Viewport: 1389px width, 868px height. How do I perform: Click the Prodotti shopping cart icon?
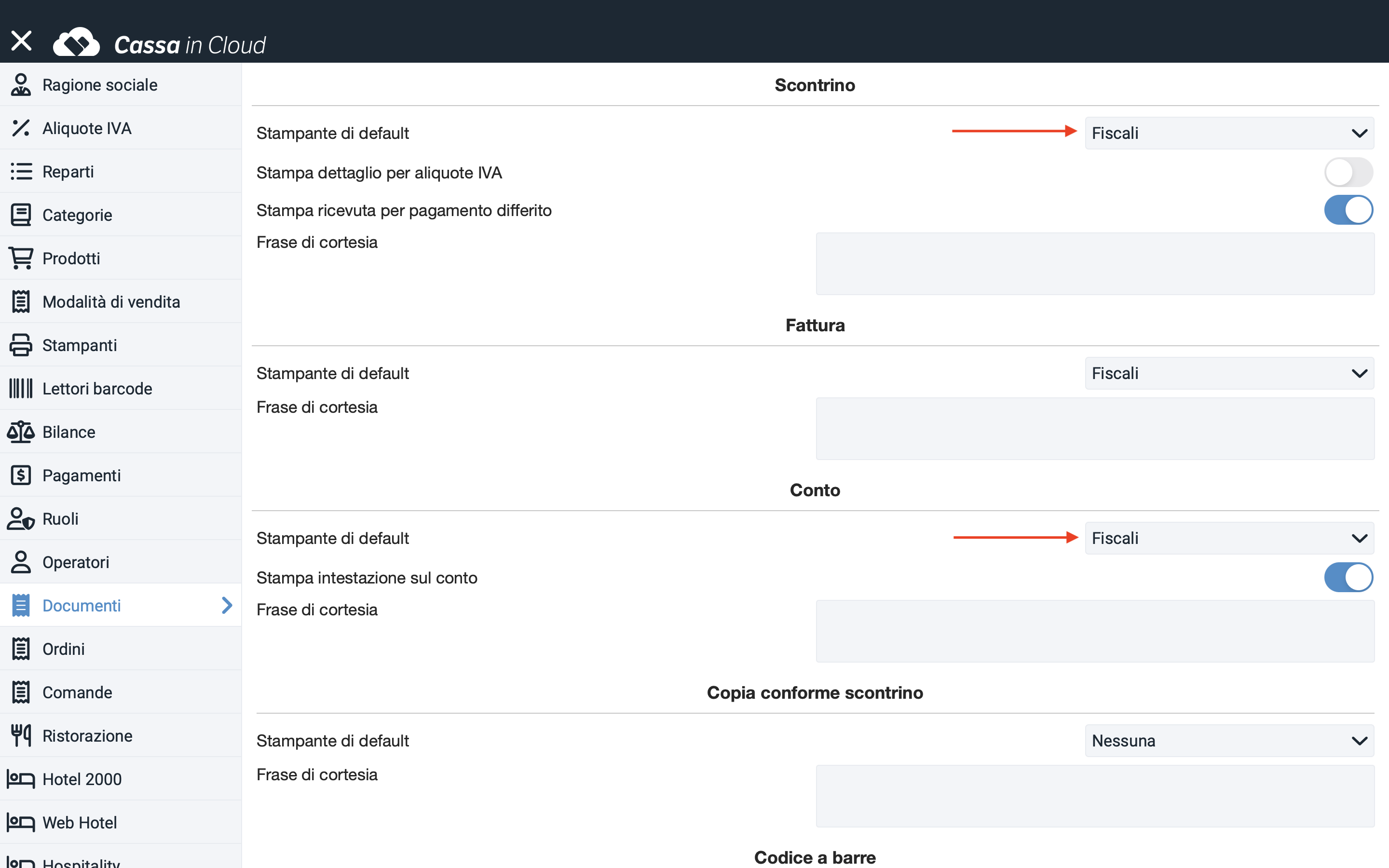tap(21, 258)
